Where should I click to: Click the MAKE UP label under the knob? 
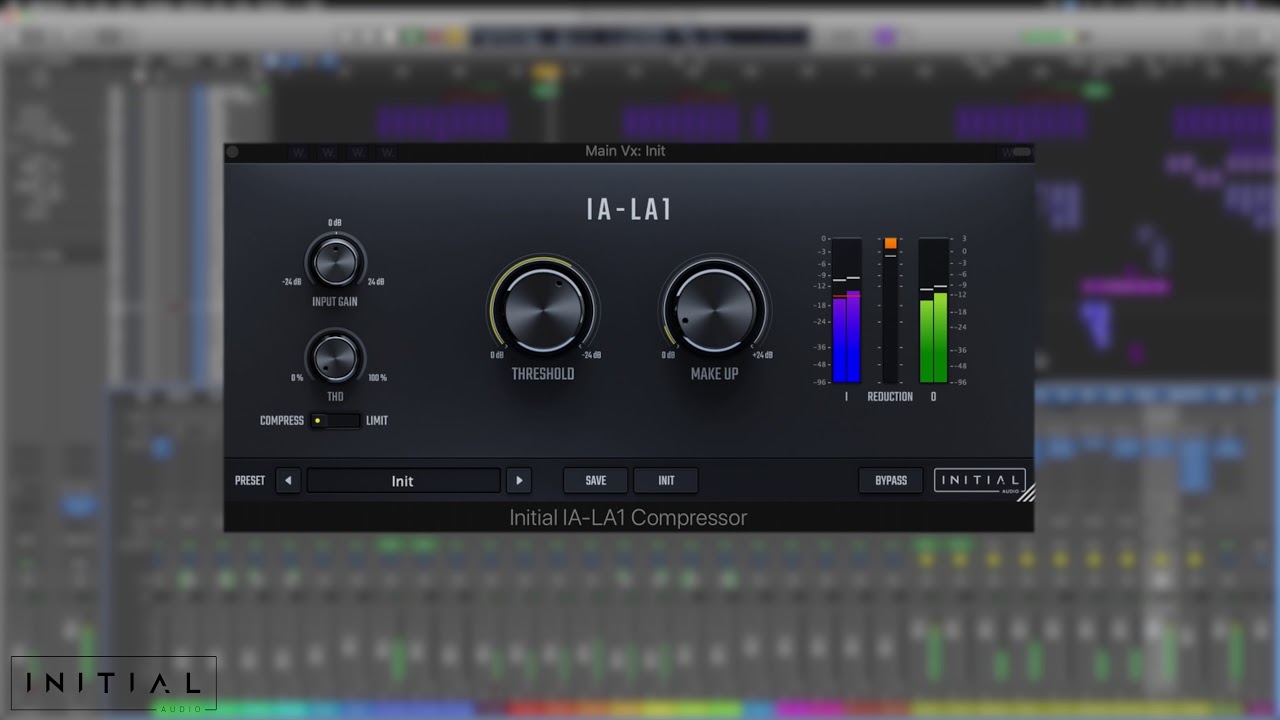coord(714,374)
